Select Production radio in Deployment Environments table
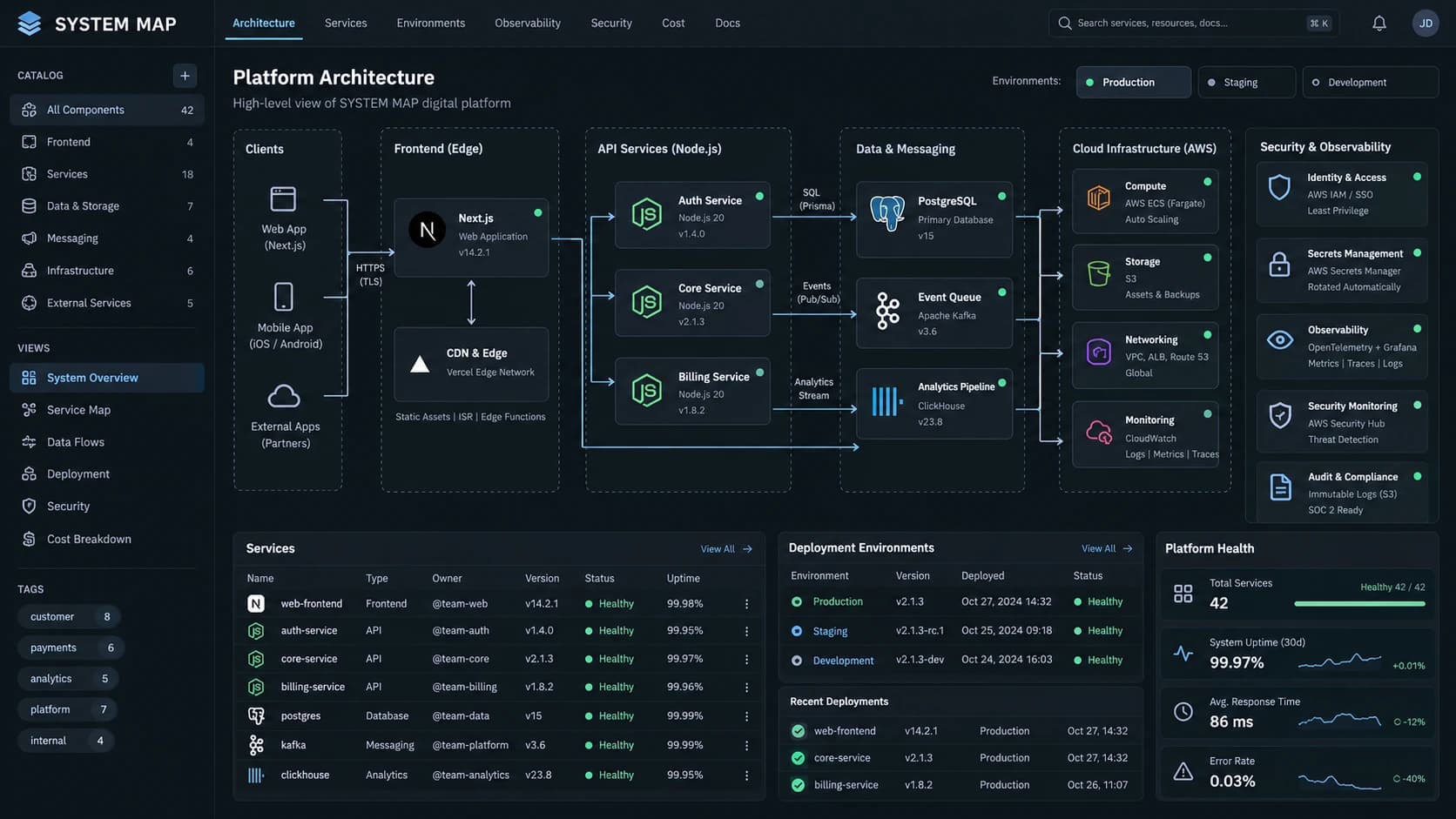The image size is (1456, 819). [797, 601]
